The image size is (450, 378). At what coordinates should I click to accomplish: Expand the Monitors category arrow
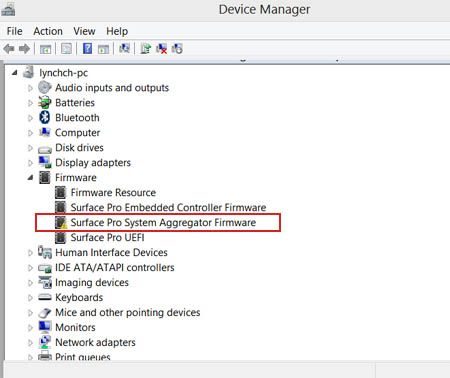click(30, 328)
